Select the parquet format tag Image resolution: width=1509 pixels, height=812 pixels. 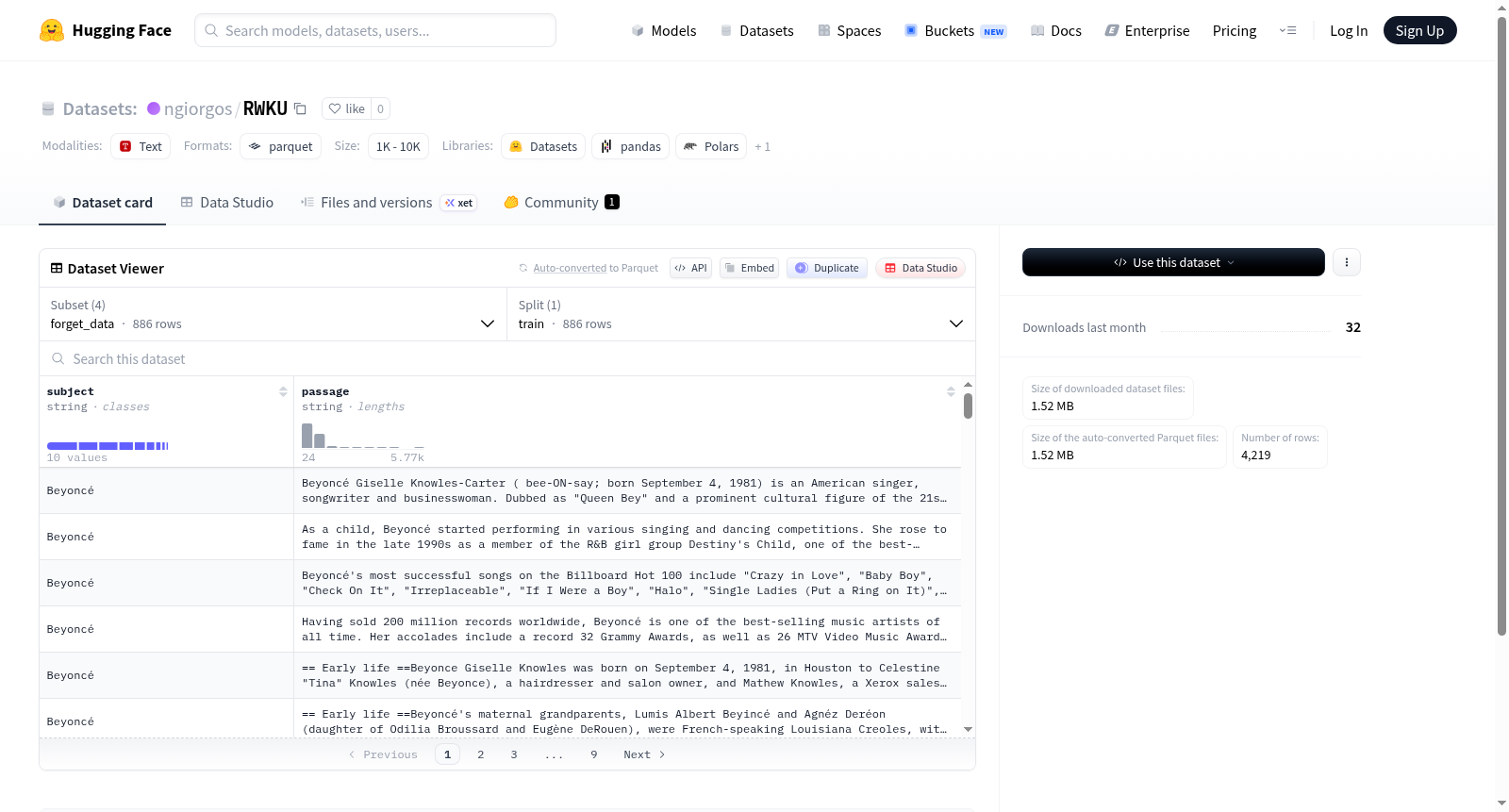click(x=281, y=146)
